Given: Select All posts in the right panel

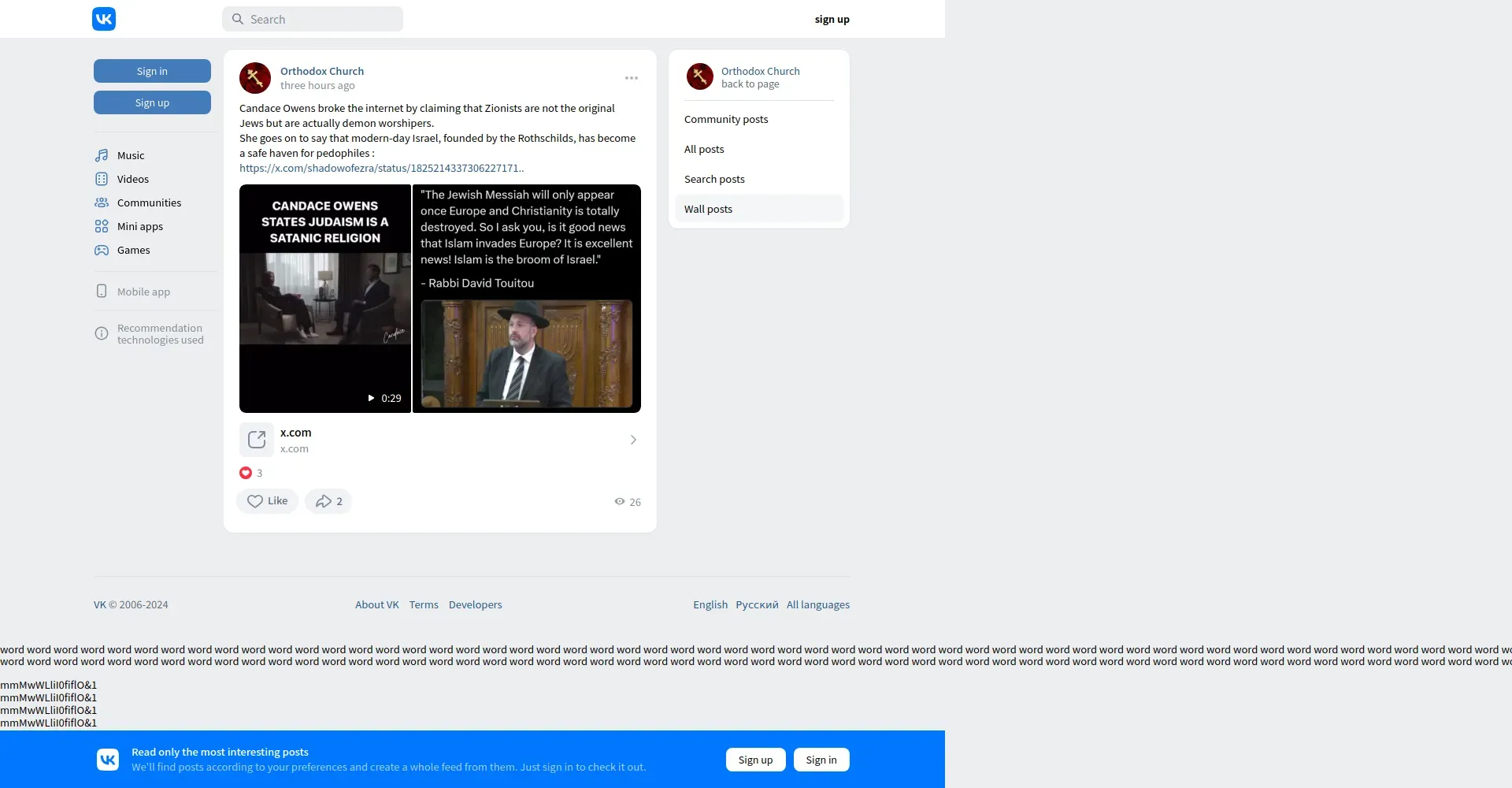Looking at the screenshot, I should tap(759, 149).
